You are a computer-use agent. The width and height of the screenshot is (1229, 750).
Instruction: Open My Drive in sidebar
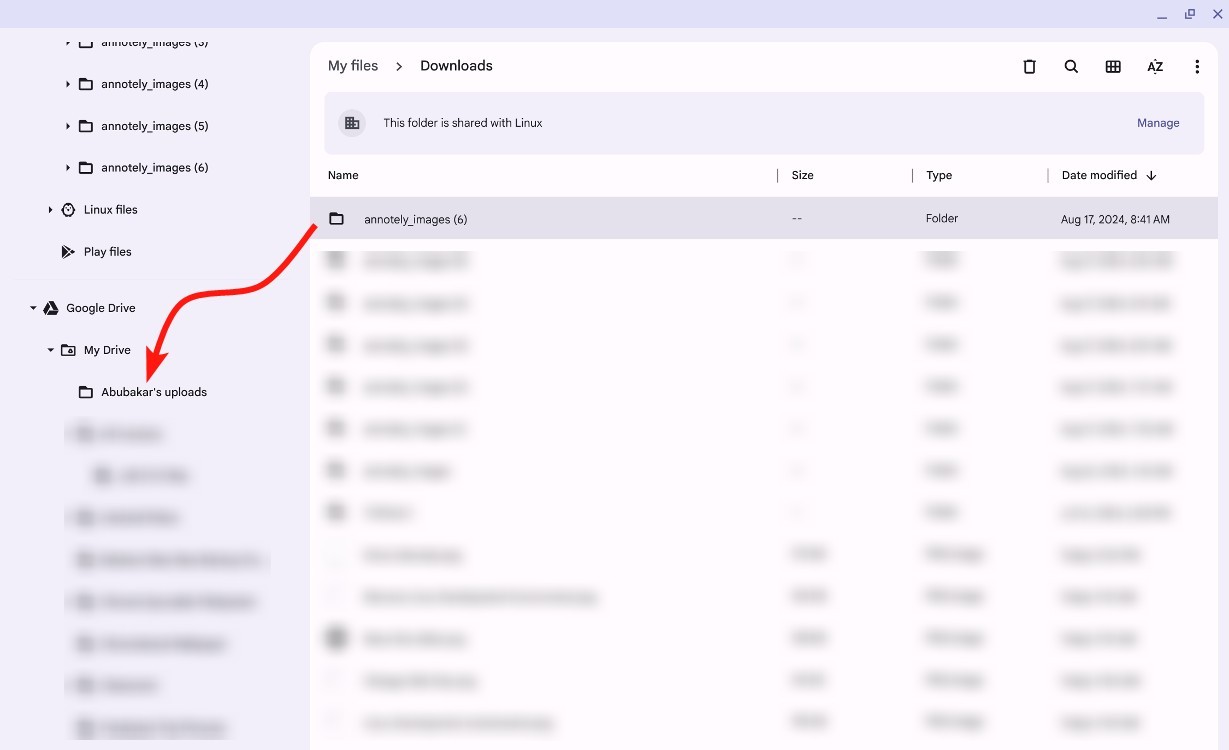click(x=107, y=350)
